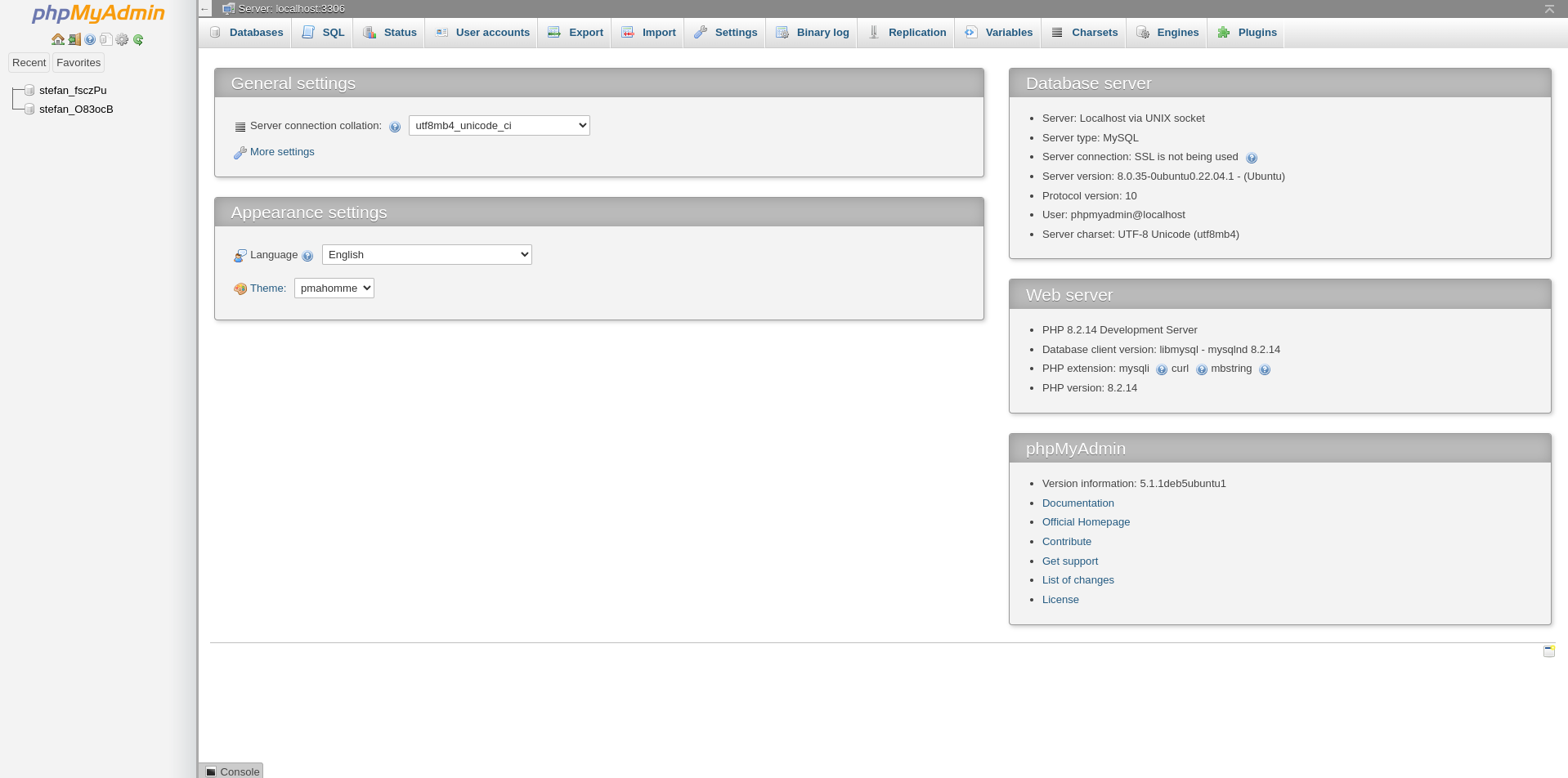Open phpMyAdmin documentation question mark icon
Screen dimensions: 1568x778
(x=90, y=39)
